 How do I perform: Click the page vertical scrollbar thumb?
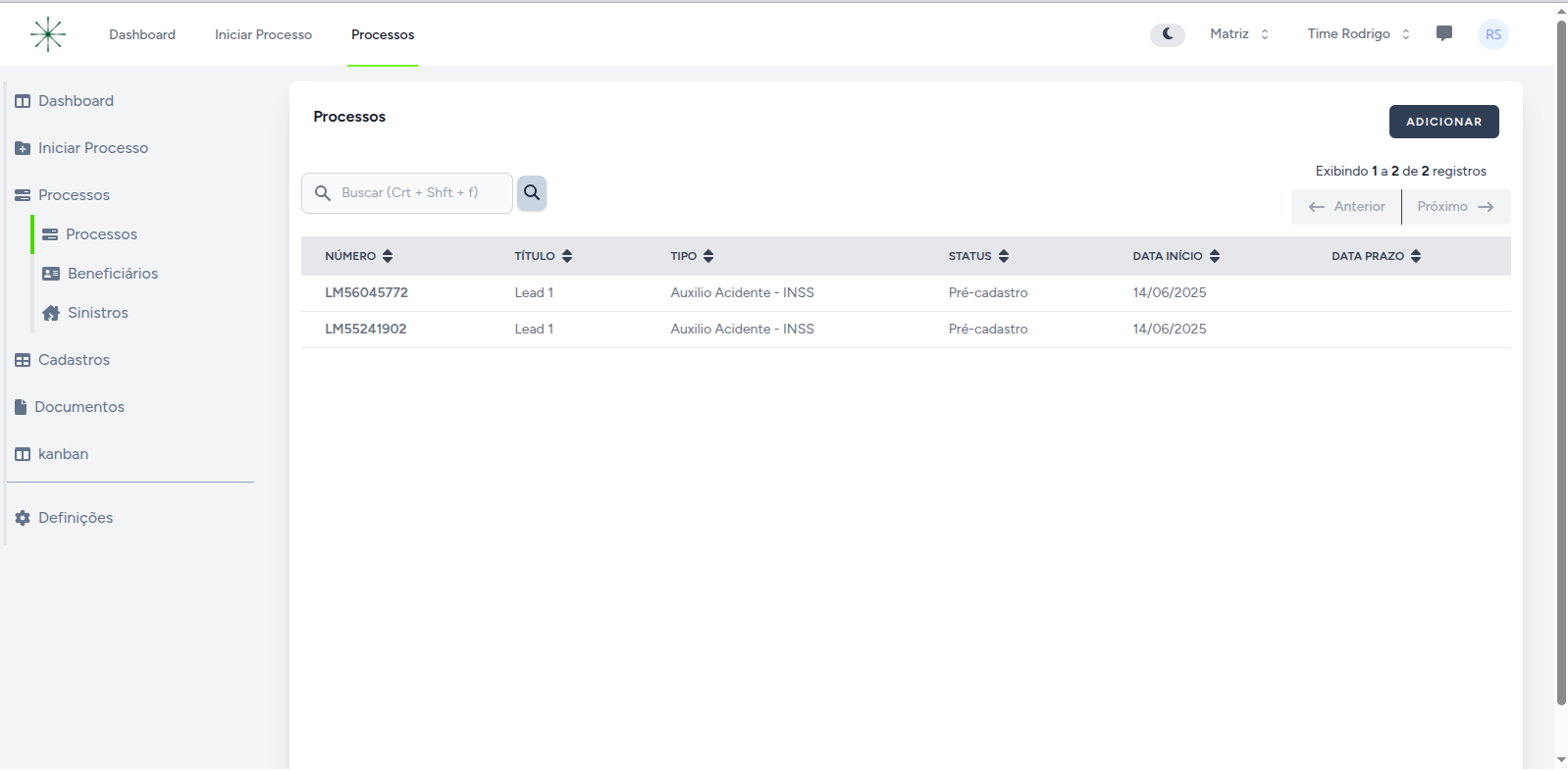point(1561,363)
